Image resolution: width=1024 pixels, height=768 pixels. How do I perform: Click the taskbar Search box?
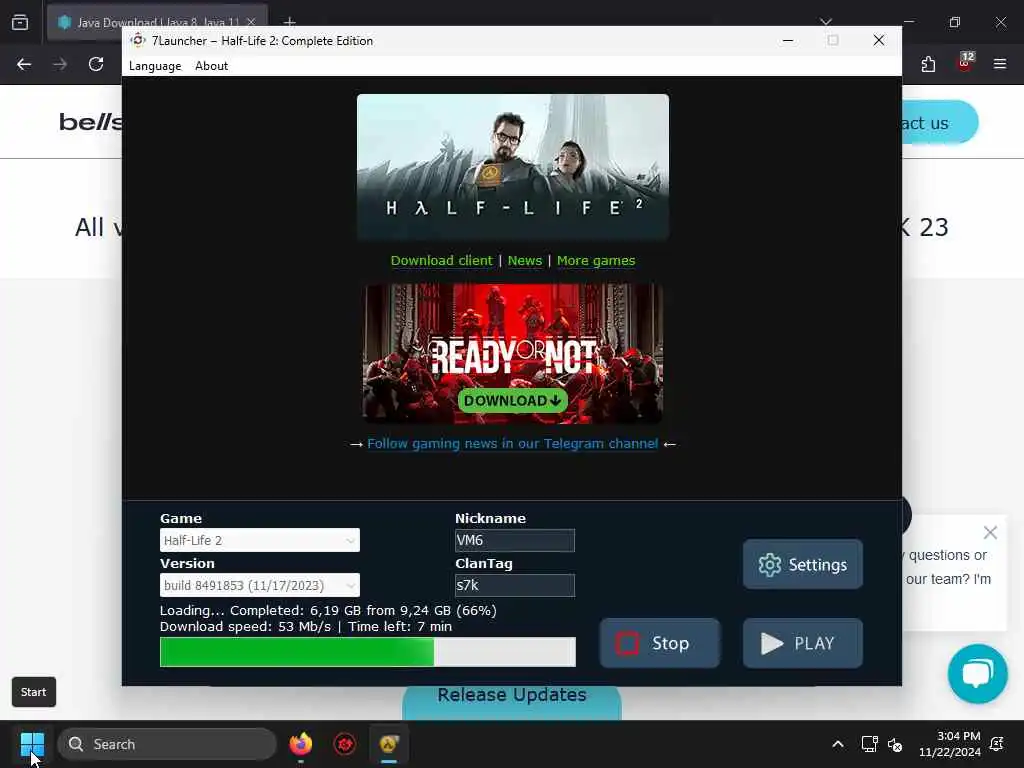click(x=167, y=744)
